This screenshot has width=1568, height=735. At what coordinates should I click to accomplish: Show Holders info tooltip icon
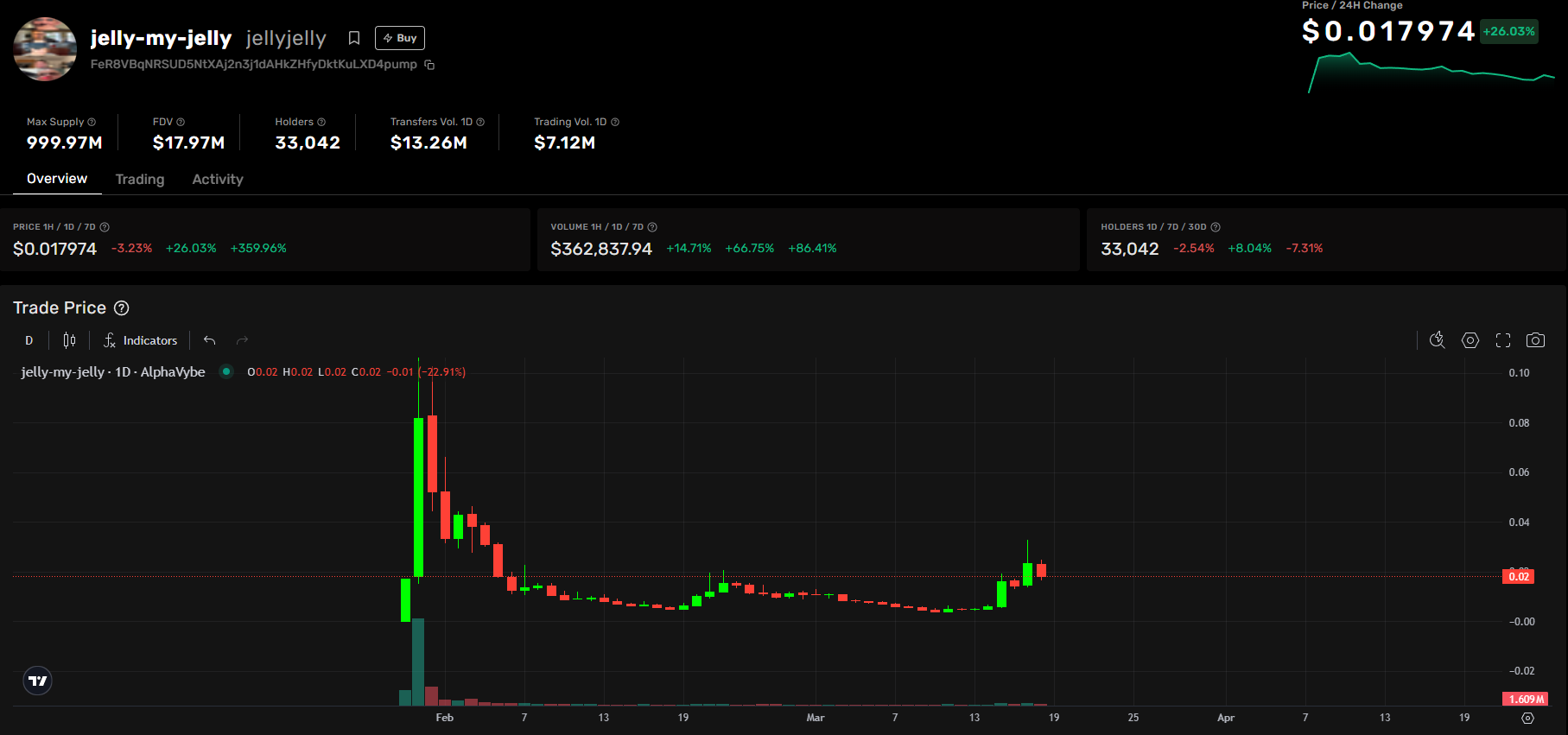coord(321,122)
